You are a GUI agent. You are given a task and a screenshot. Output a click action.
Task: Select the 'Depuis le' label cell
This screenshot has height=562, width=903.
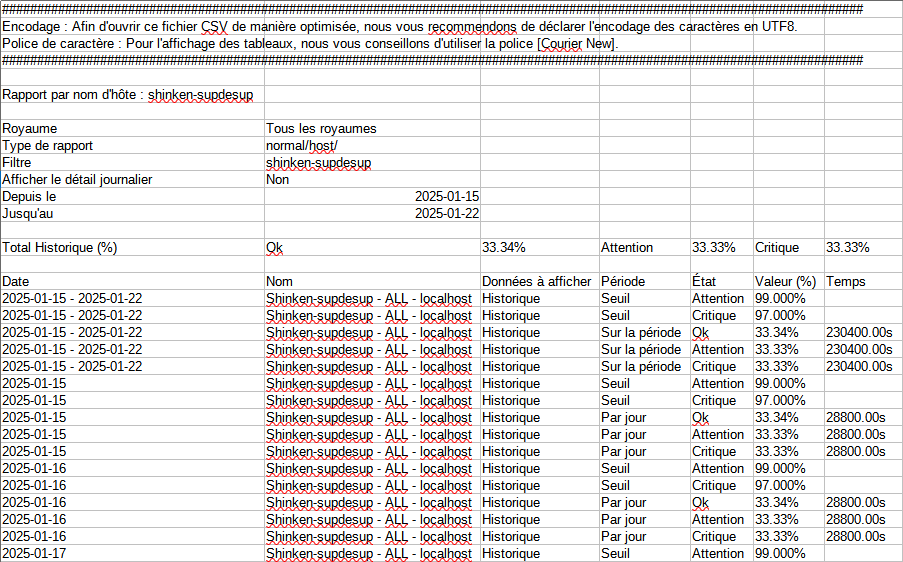coord(29,197)
